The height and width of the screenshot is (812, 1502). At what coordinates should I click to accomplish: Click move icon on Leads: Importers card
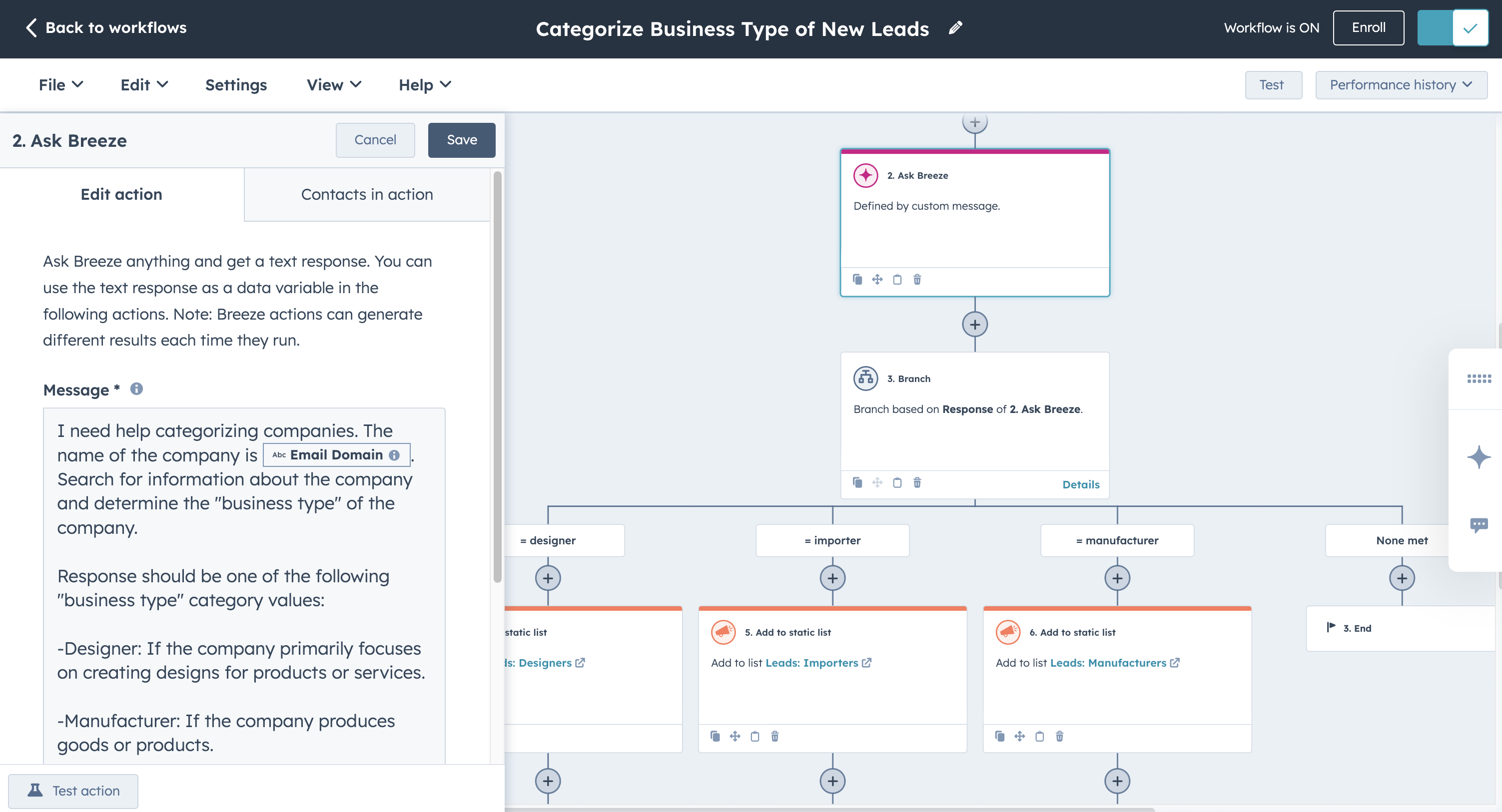735,736
